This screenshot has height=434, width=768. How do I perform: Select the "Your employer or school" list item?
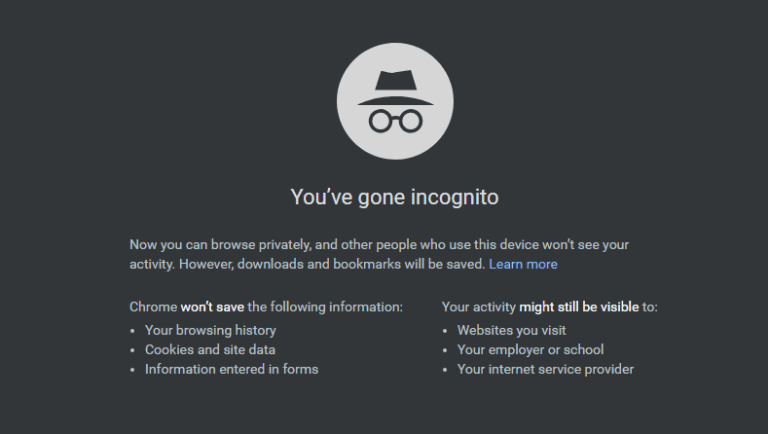point(530,350)
